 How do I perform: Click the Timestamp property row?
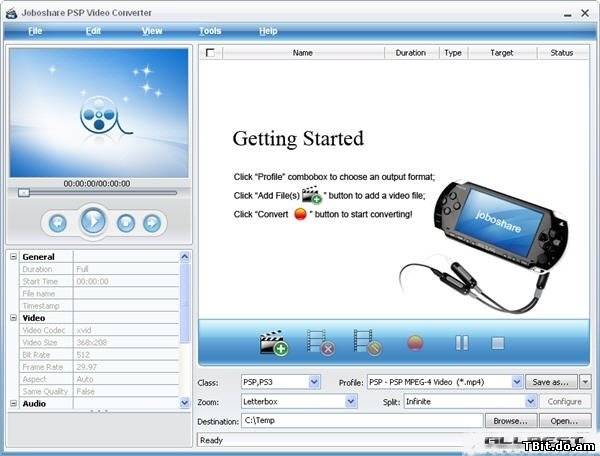(99, 306)
